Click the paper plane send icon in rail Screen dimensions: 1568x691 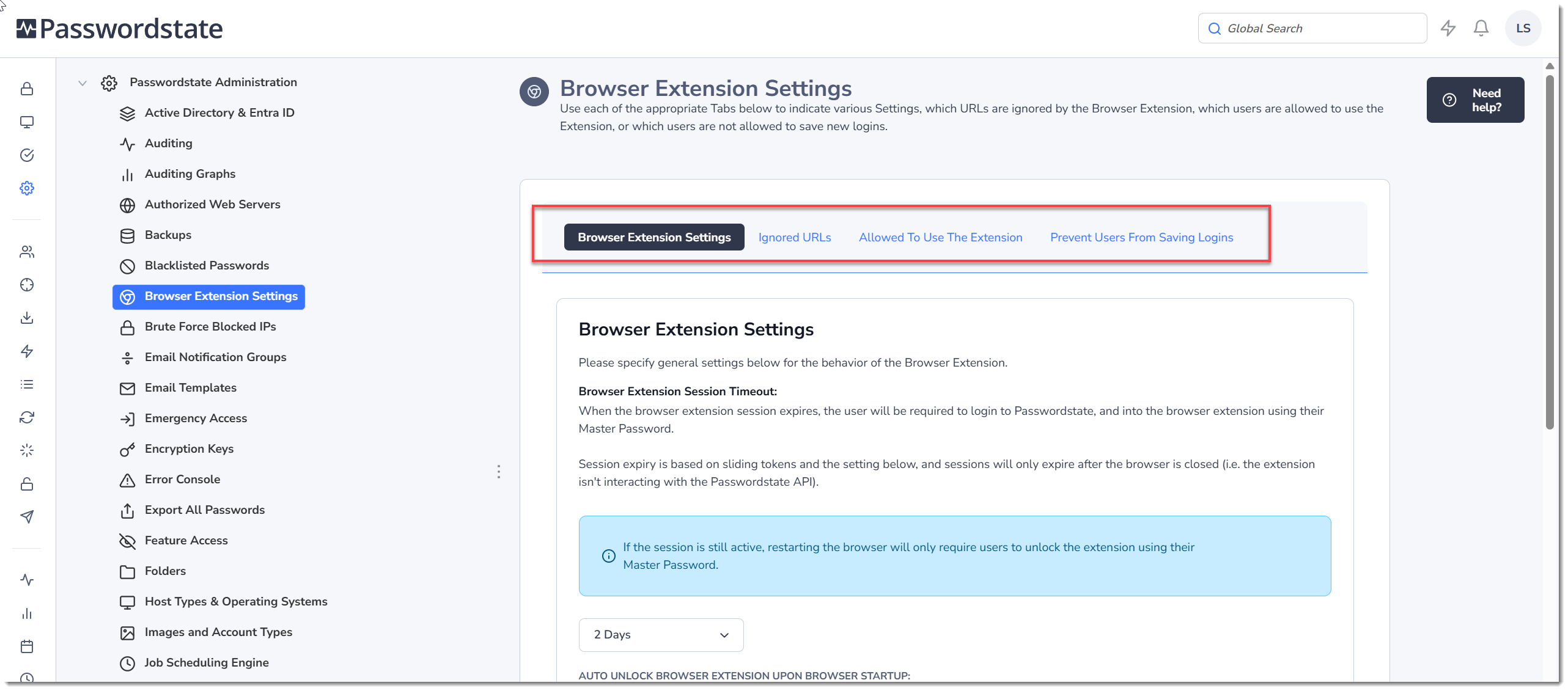(27, 517)
